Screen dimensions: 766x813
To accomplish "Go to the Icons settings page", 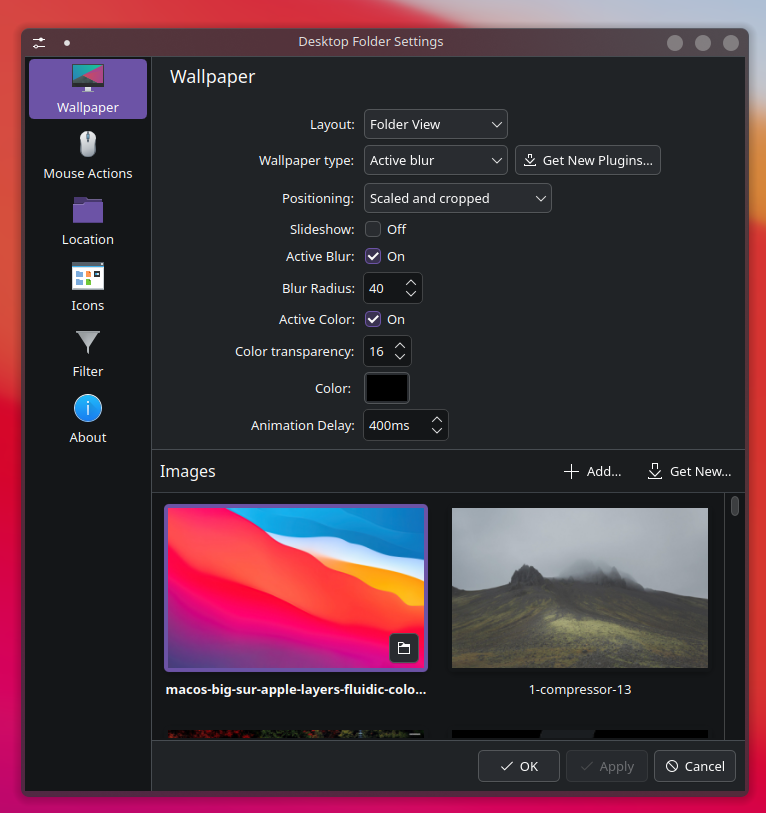I will point(88,287).
